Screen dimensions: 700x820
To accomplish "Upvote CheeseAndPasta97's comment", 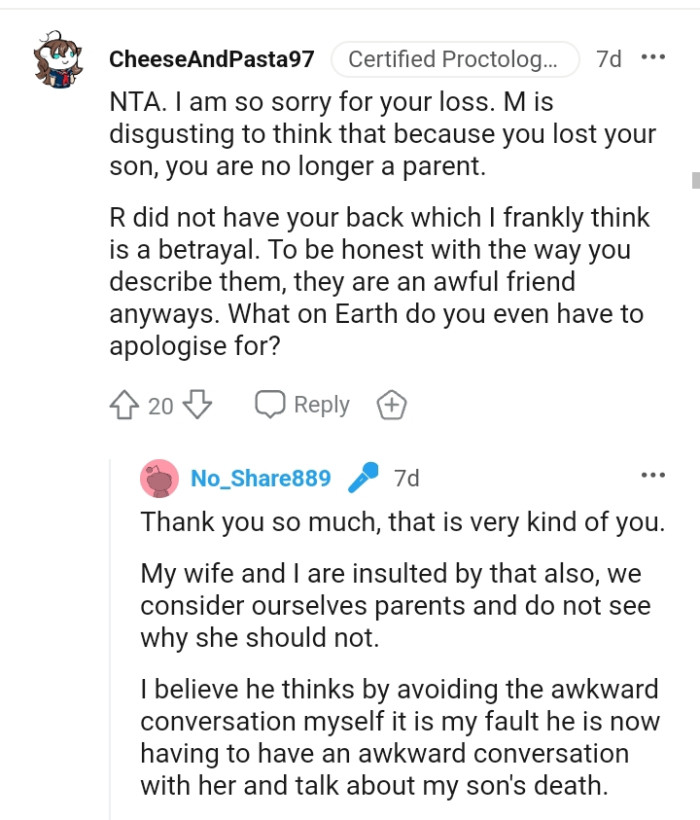I will coord(123,404).
